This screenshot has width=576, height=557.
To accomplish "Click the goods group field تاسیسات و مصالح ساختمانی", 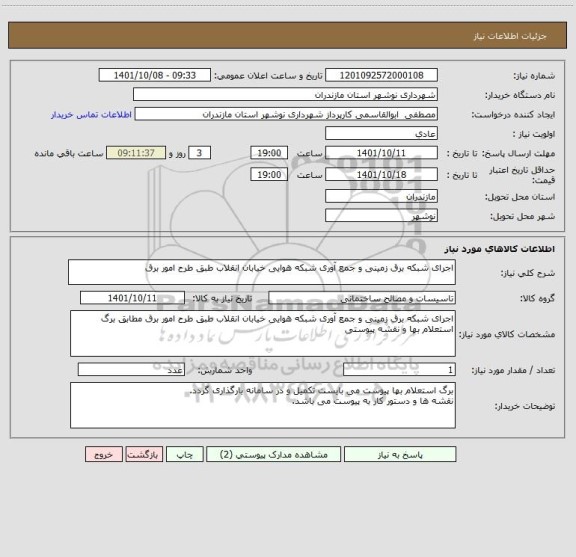I will (362, 298).
